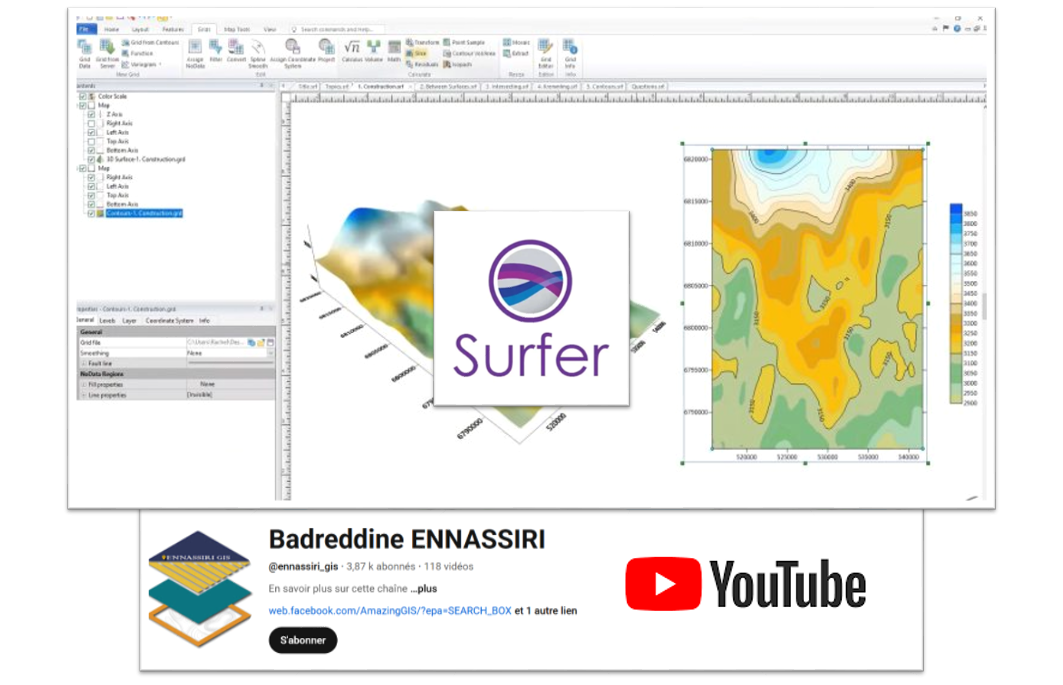1063x685 pixels.
Task: Switch to the Home ribbon tab
Action: 112,29
